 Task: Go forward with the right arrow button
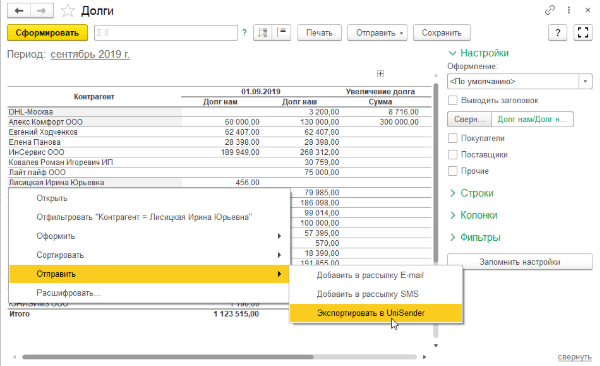click(x=41, y=11)
